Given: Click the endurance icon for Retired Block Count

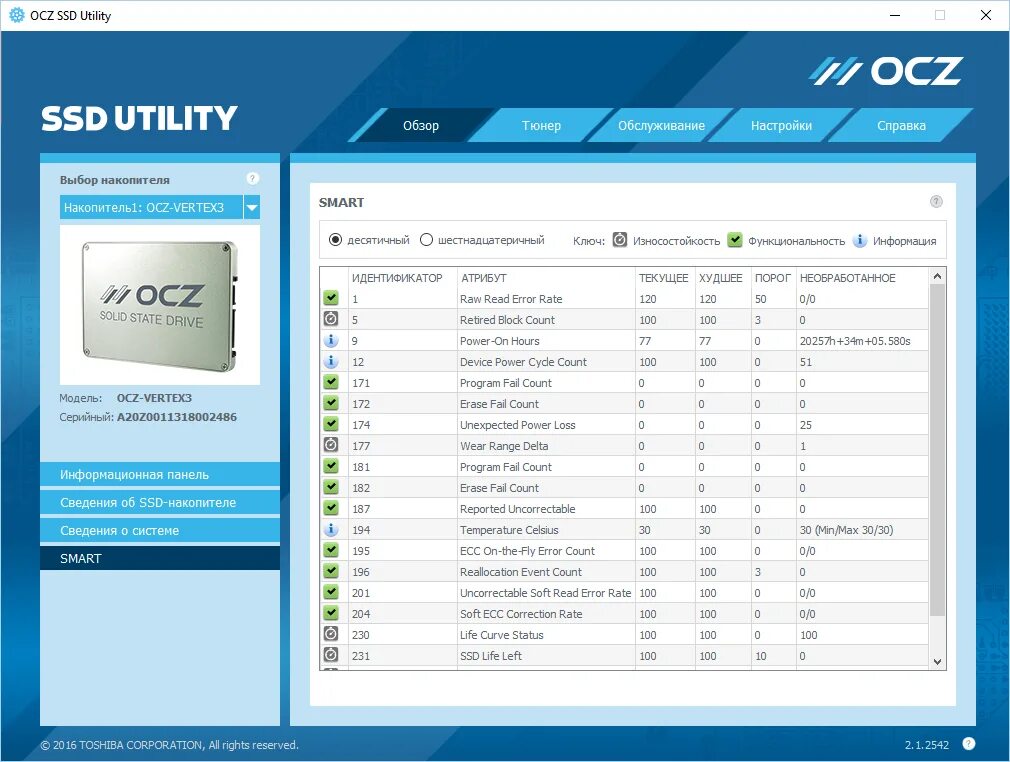Looking at the screenshot, I should (x=330, y=319).
